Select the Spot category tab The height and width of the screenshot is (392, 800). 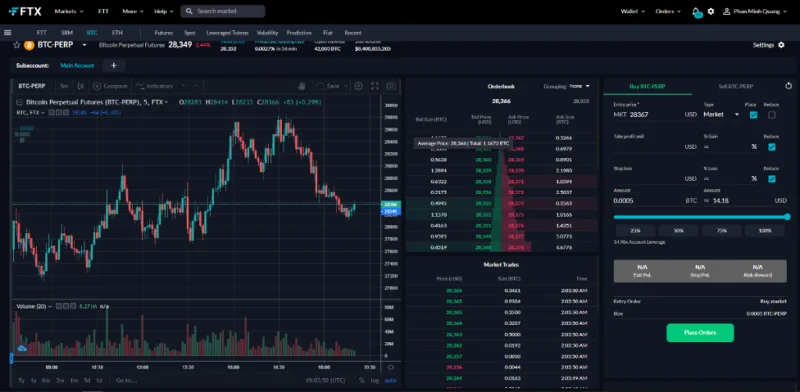click(190, 33)
